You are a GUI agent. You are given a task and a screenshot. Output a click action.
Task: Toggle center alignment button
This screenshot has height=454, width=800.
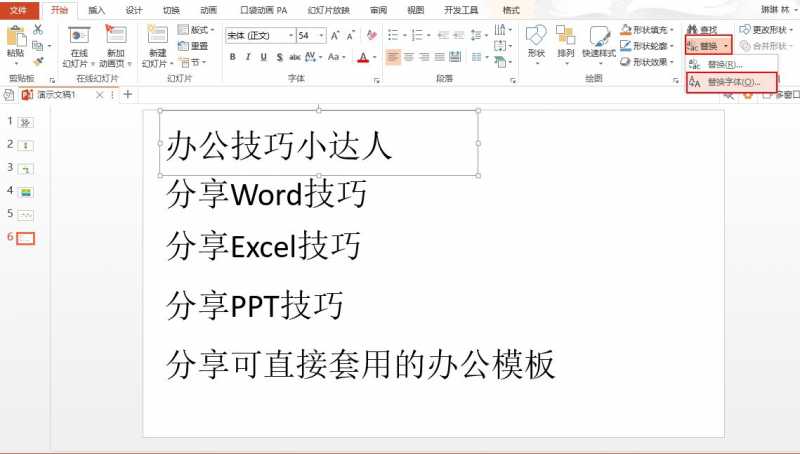409,57
